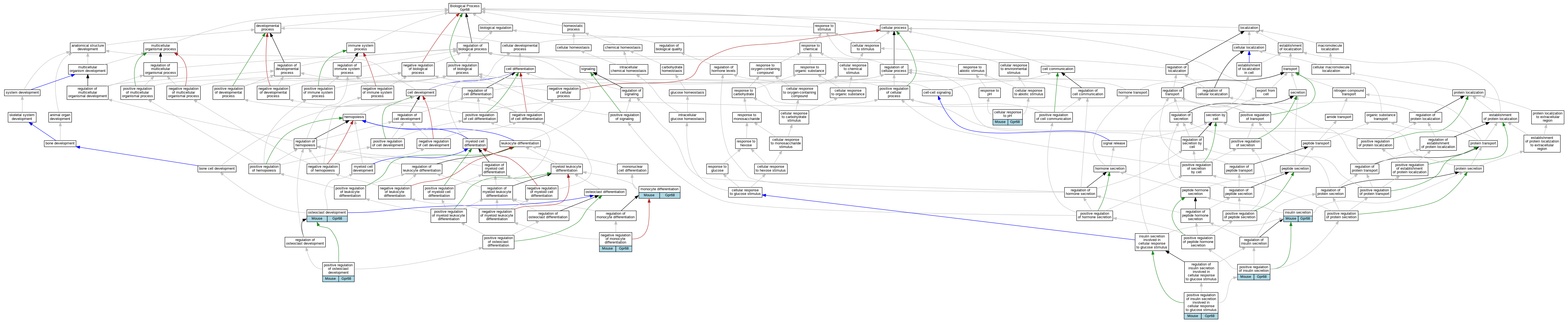Click the 'anatomical structure development' node
The height and width of the screenshot is (322, 1568).
(x=88, y=47)
